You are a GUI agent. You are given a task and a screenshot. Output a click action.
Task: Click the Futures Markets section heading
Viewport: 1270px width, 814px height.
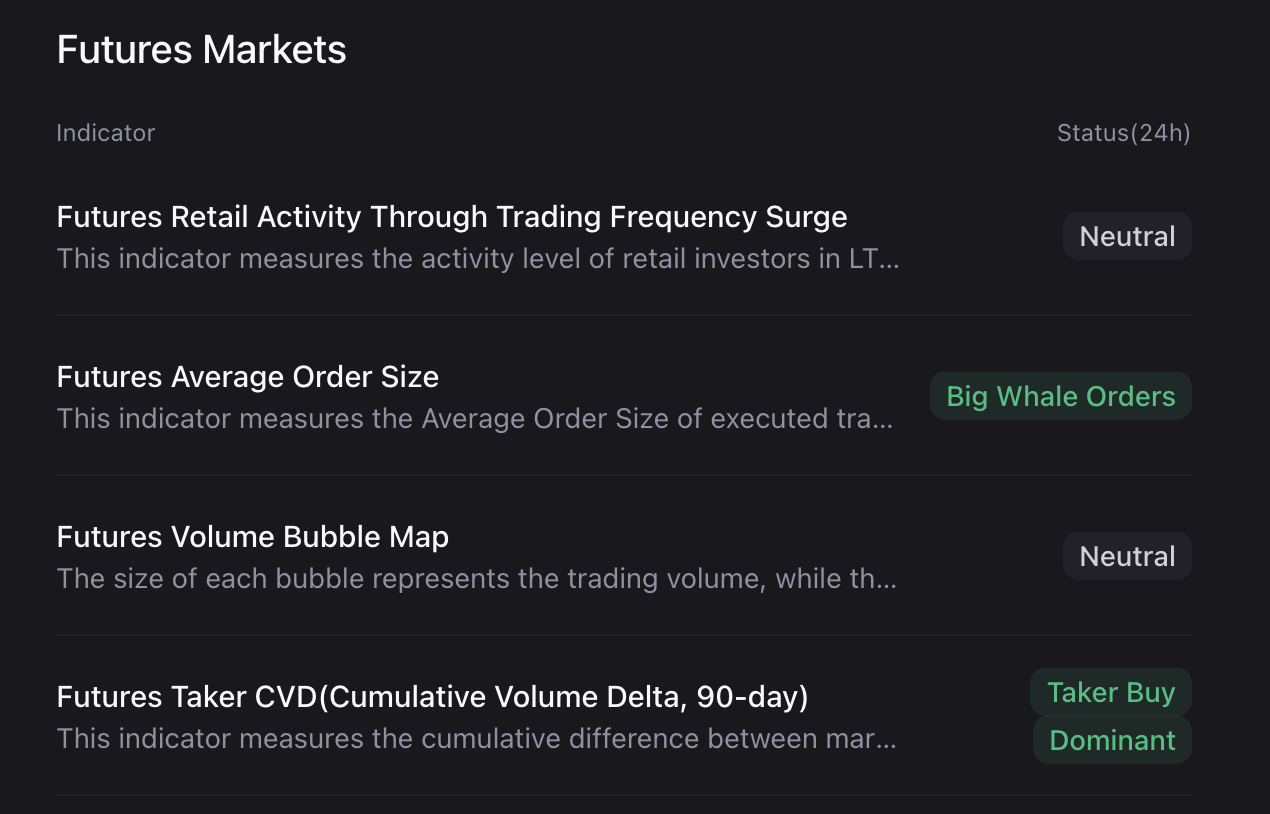(201, 48)
